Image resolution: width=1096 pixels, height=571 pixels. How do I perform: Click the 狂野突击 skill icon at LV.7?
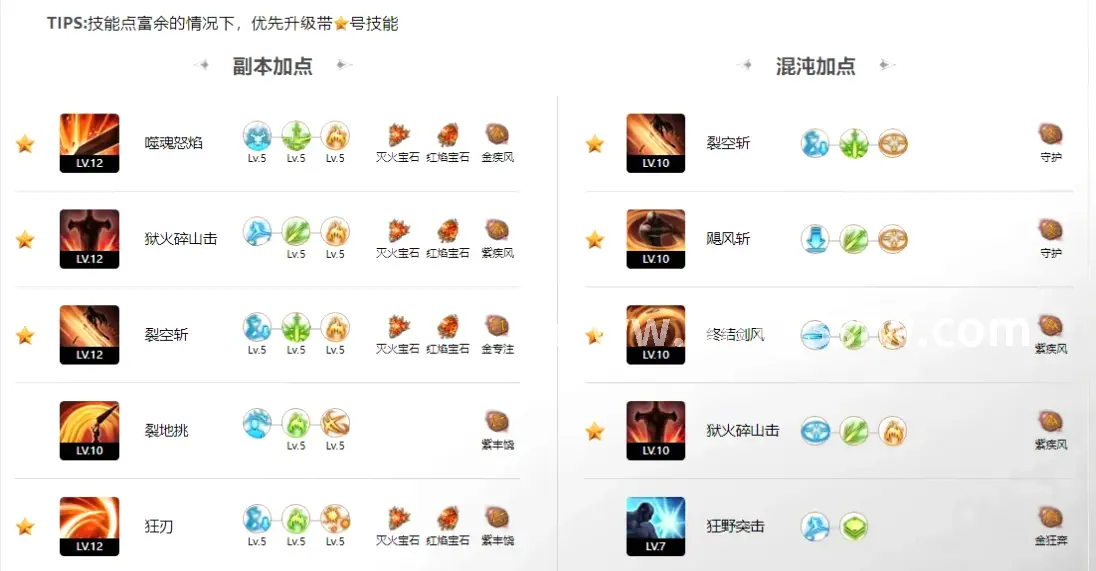tap(656, 526)
